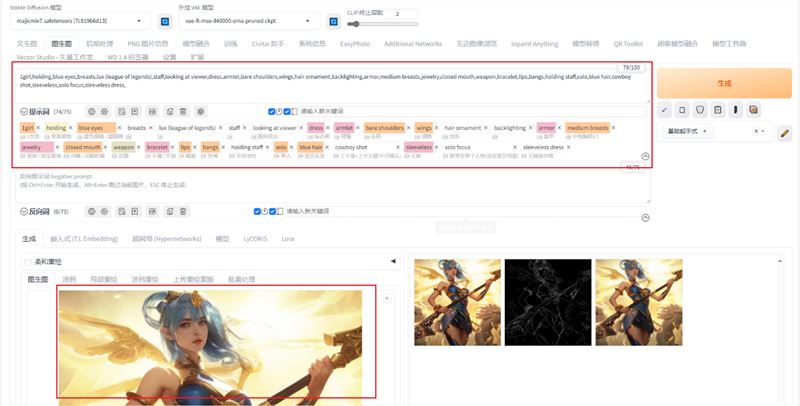Viewport: 800px width, 406px height.
Task: Open the Hypernetworks tab
Action: point(167,239)
